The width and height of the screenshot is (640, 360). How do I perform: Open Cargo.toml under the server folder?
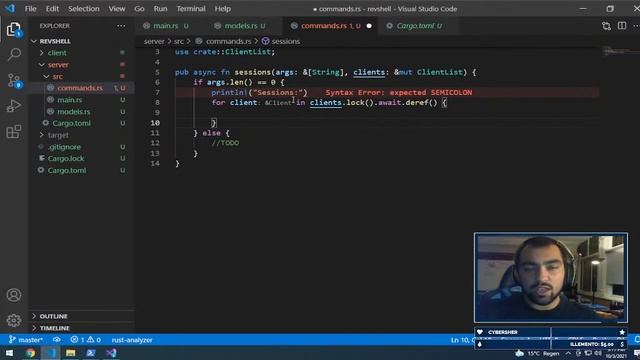pos(71,123)
